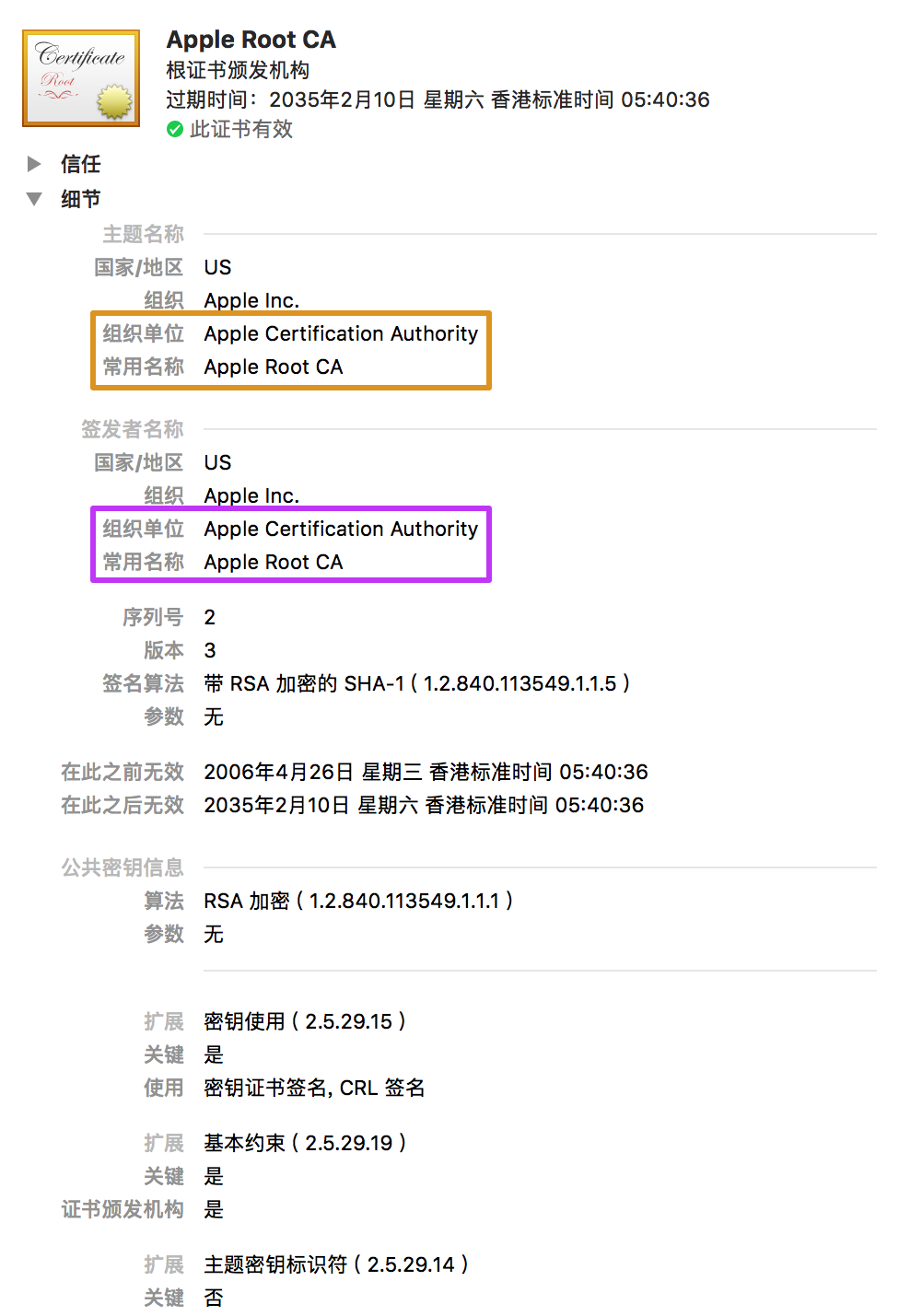Screen dimensions: 899x1316
Task: Click the 签发者名称 section header
Action: [132, 429]
